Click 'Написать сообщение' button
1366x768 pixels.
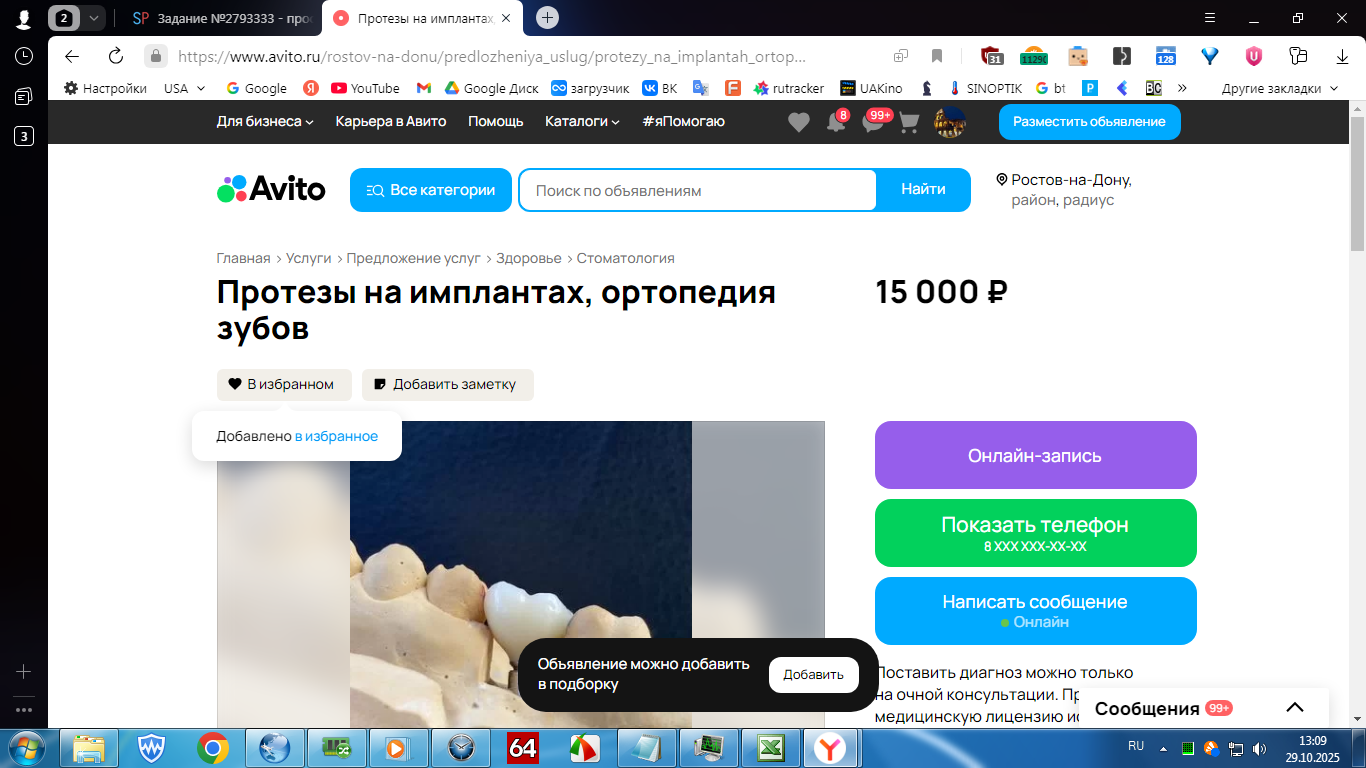[x=1035, y=611]
